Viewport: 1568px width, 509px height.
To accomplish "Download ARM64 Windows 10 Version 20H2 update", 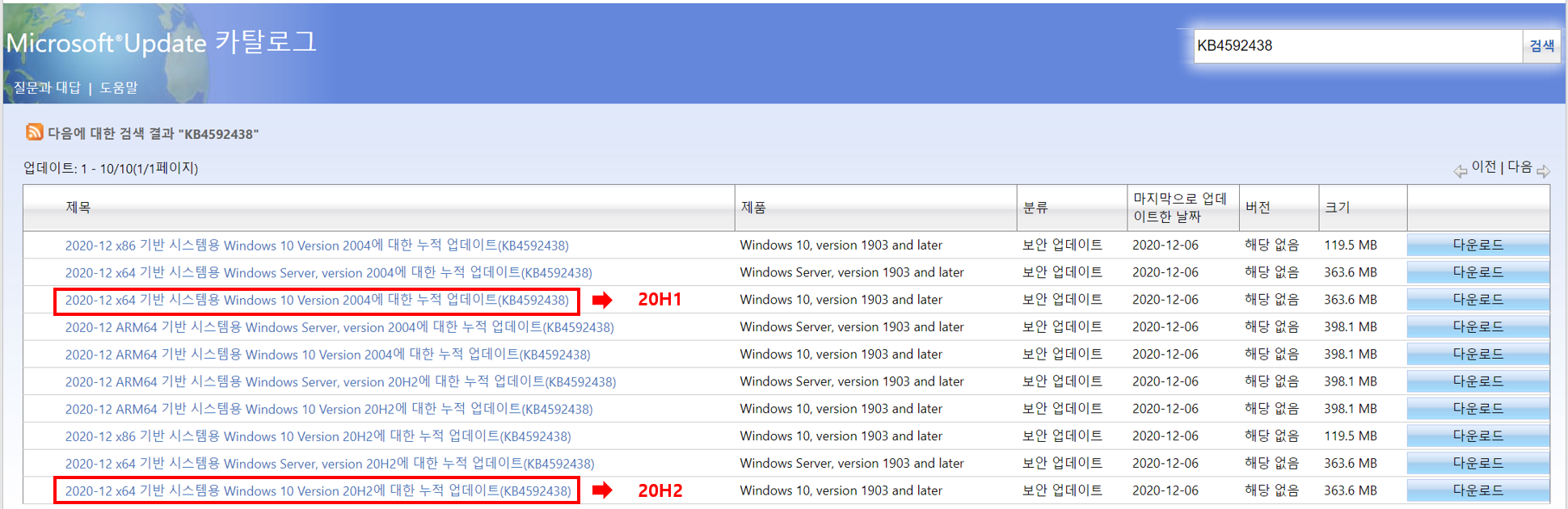I will (x=1478, y=409).
